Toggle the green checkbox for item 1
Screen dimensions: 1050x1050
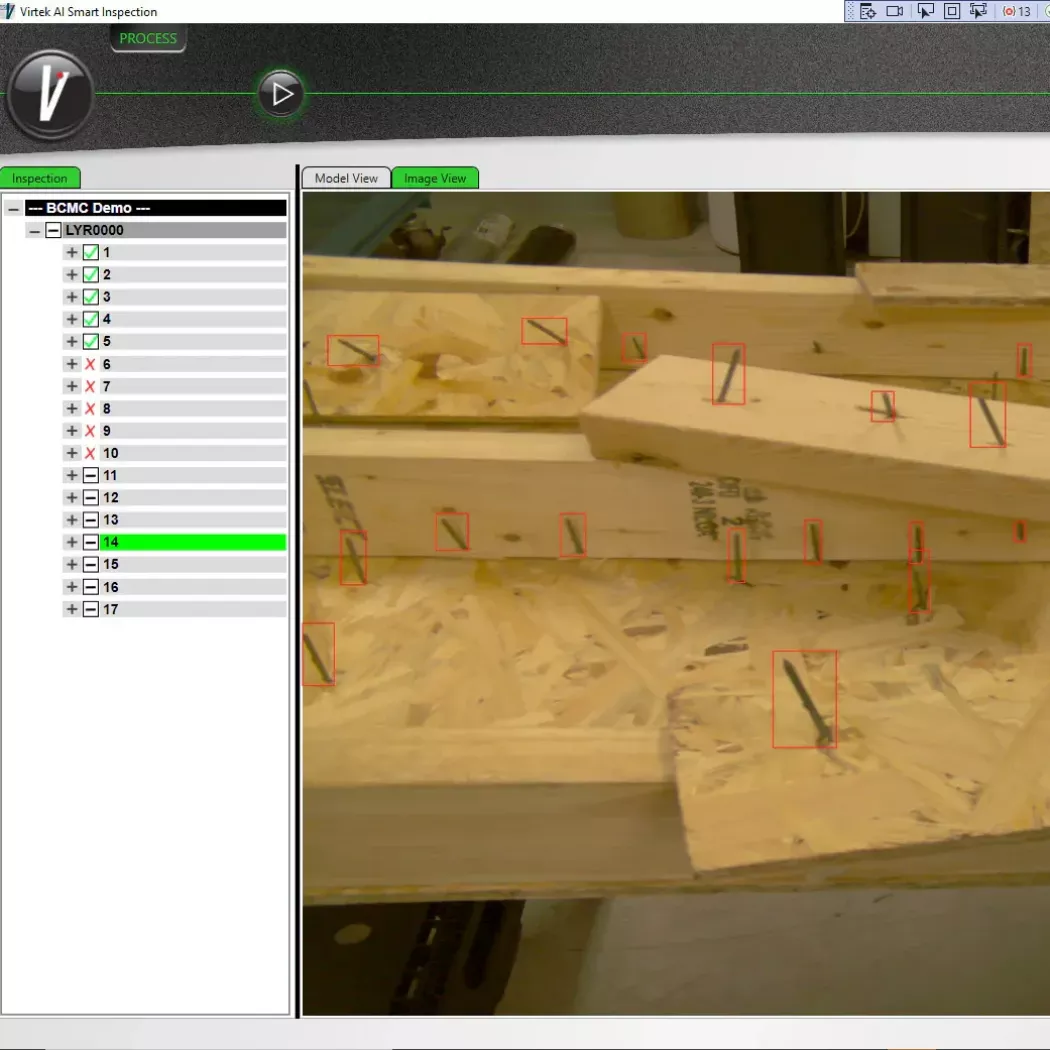pos(90,253)
